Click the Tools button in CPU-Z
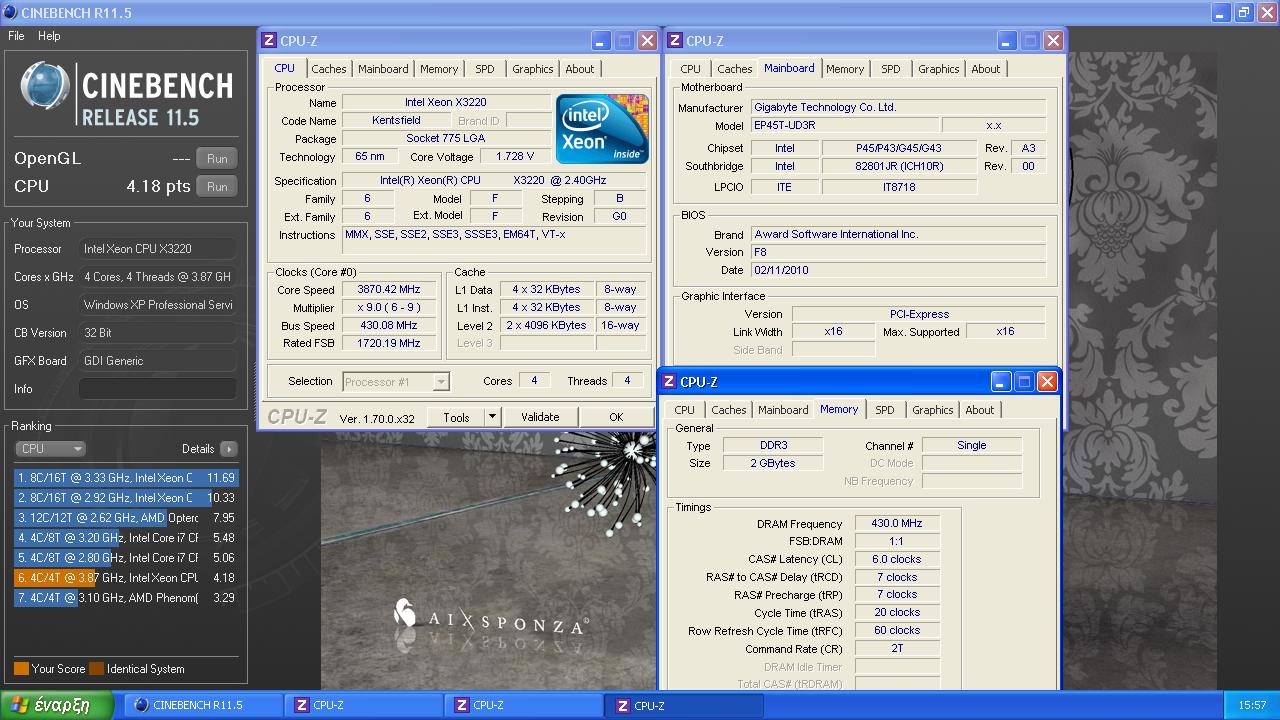Screen dimensions: 1280x720 click(456, 417)
